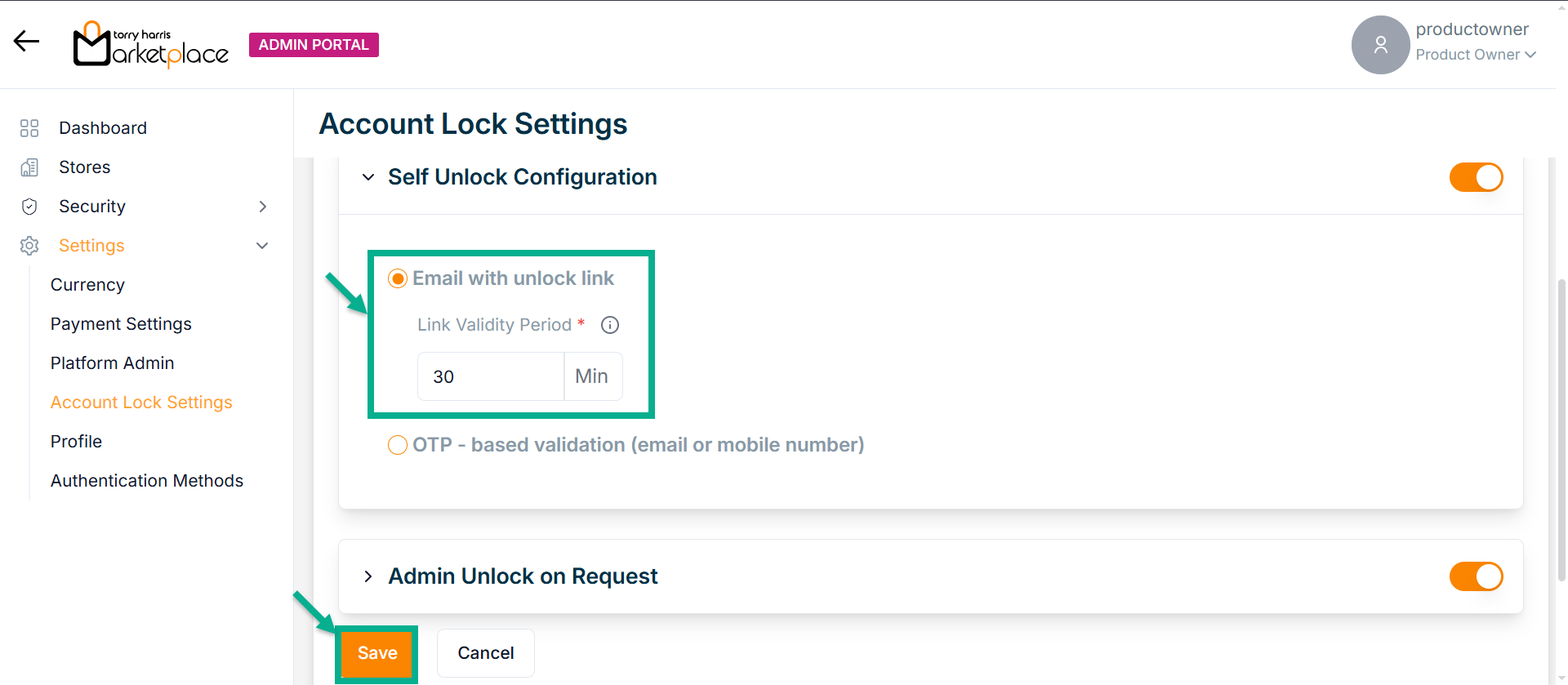
Task: Click the Stores building icon
Action: [29, 167]
